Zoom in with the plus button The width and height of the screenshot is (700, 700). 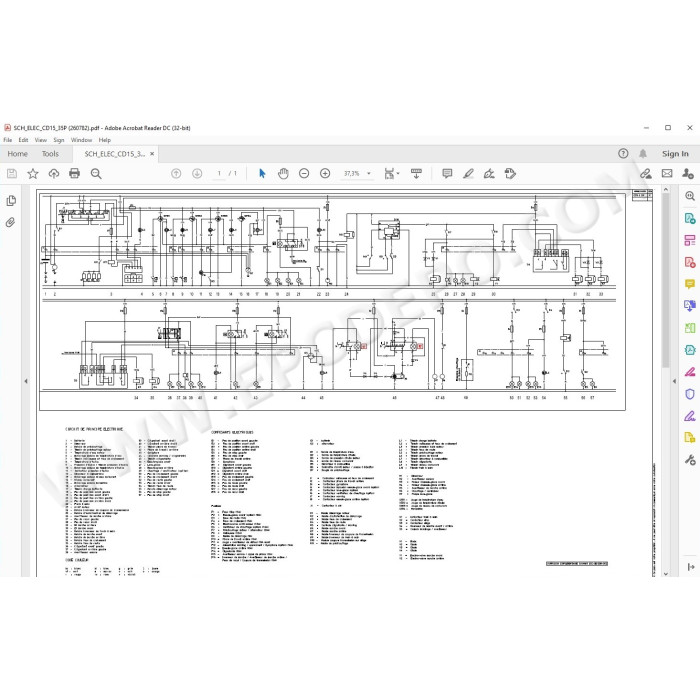(325, 173)
